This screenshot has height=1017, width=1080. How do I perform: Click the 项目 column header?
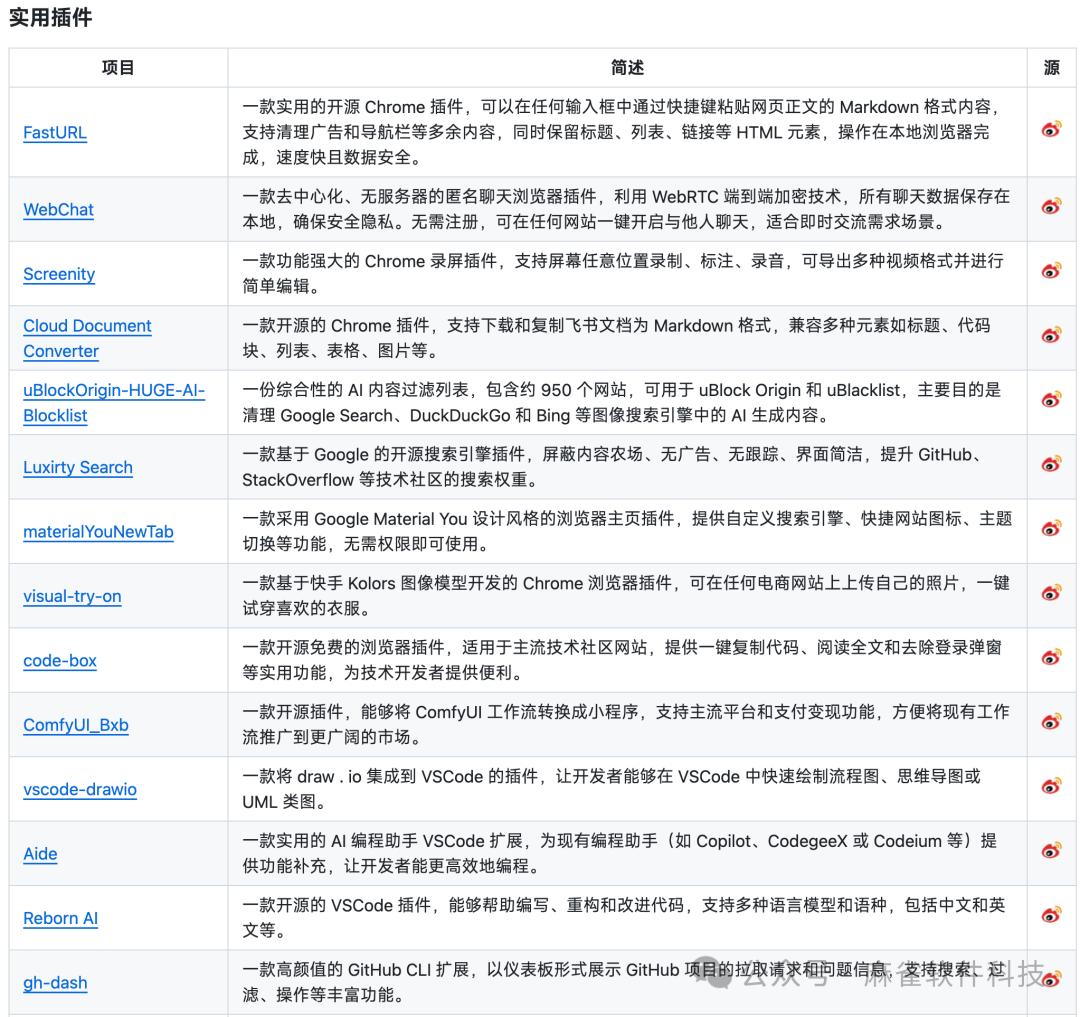118,68
